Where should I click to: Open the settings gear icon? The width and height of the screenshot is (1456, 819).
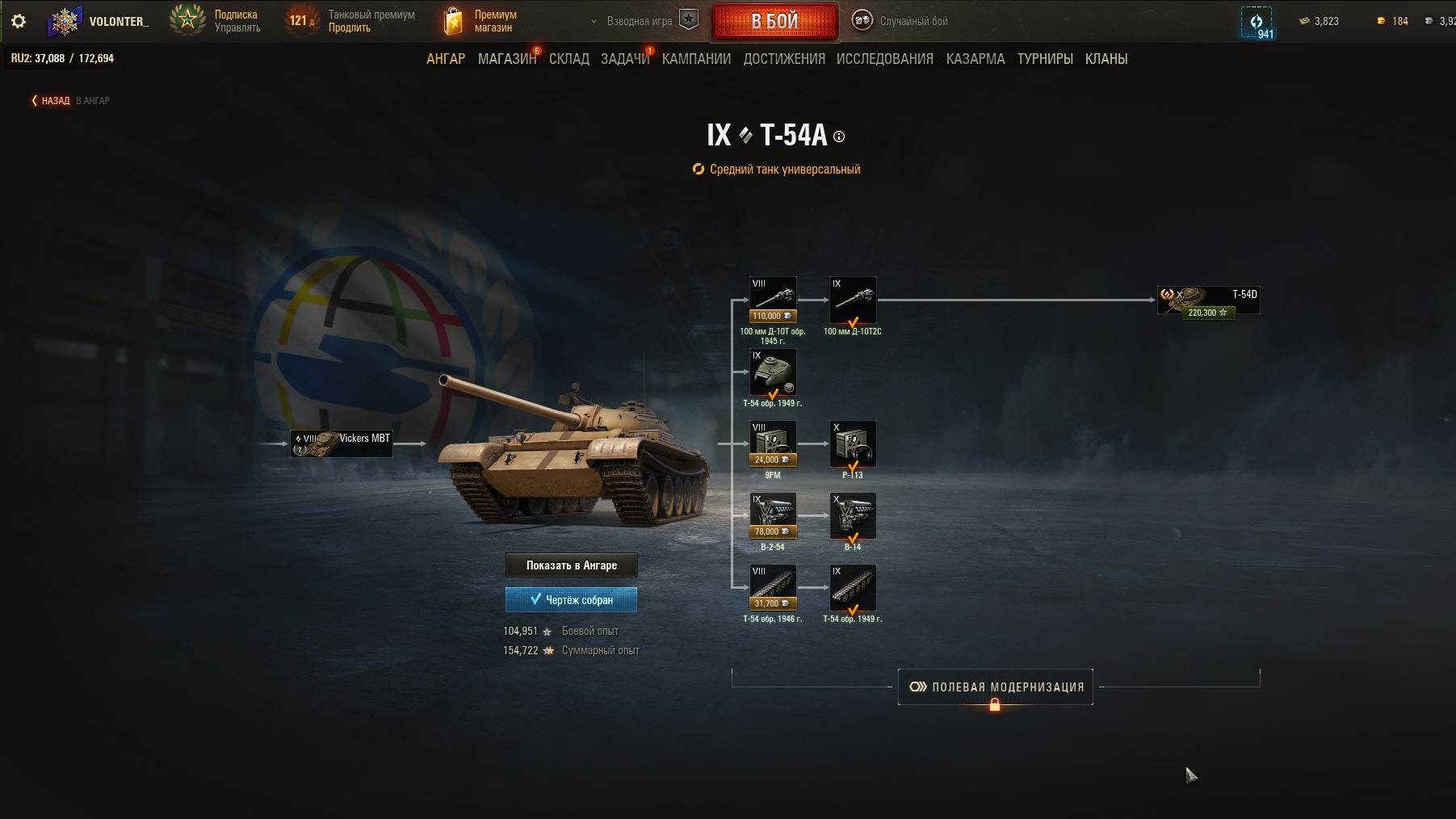pyautogui.click(x=19, y=21)
